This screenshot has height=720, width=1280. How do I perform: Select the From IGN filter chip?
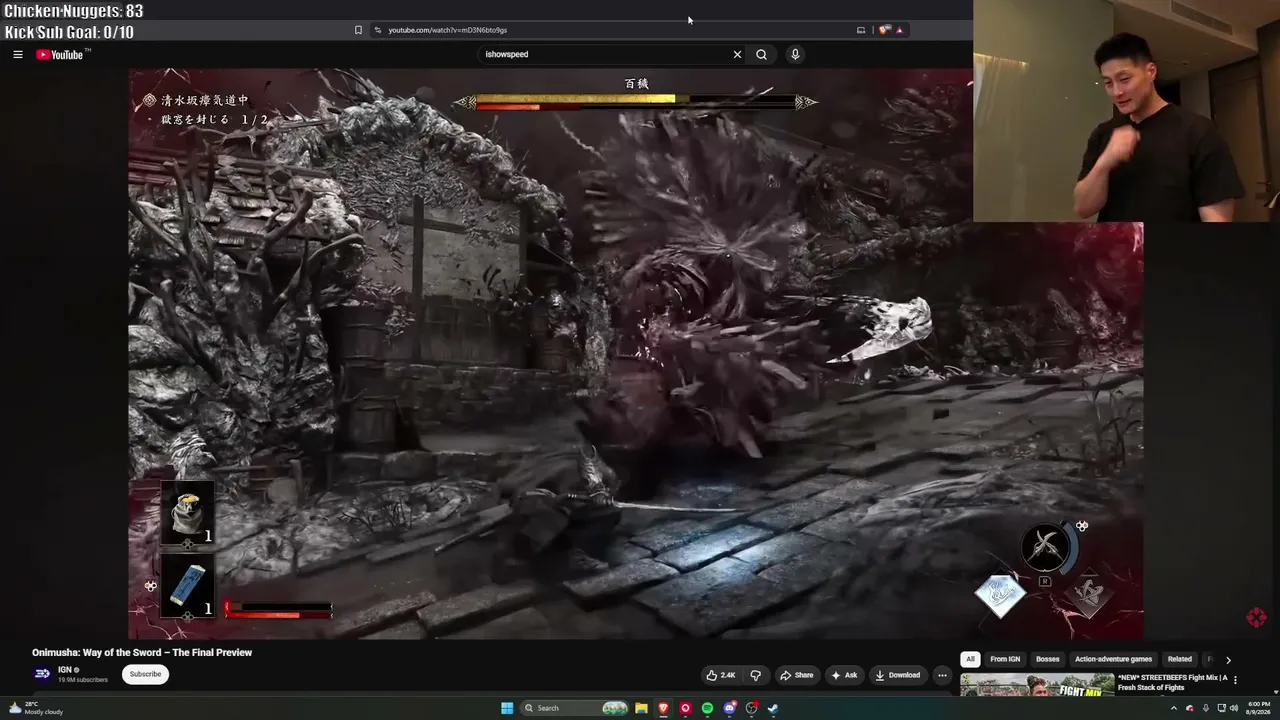(x=1005, y=660)
